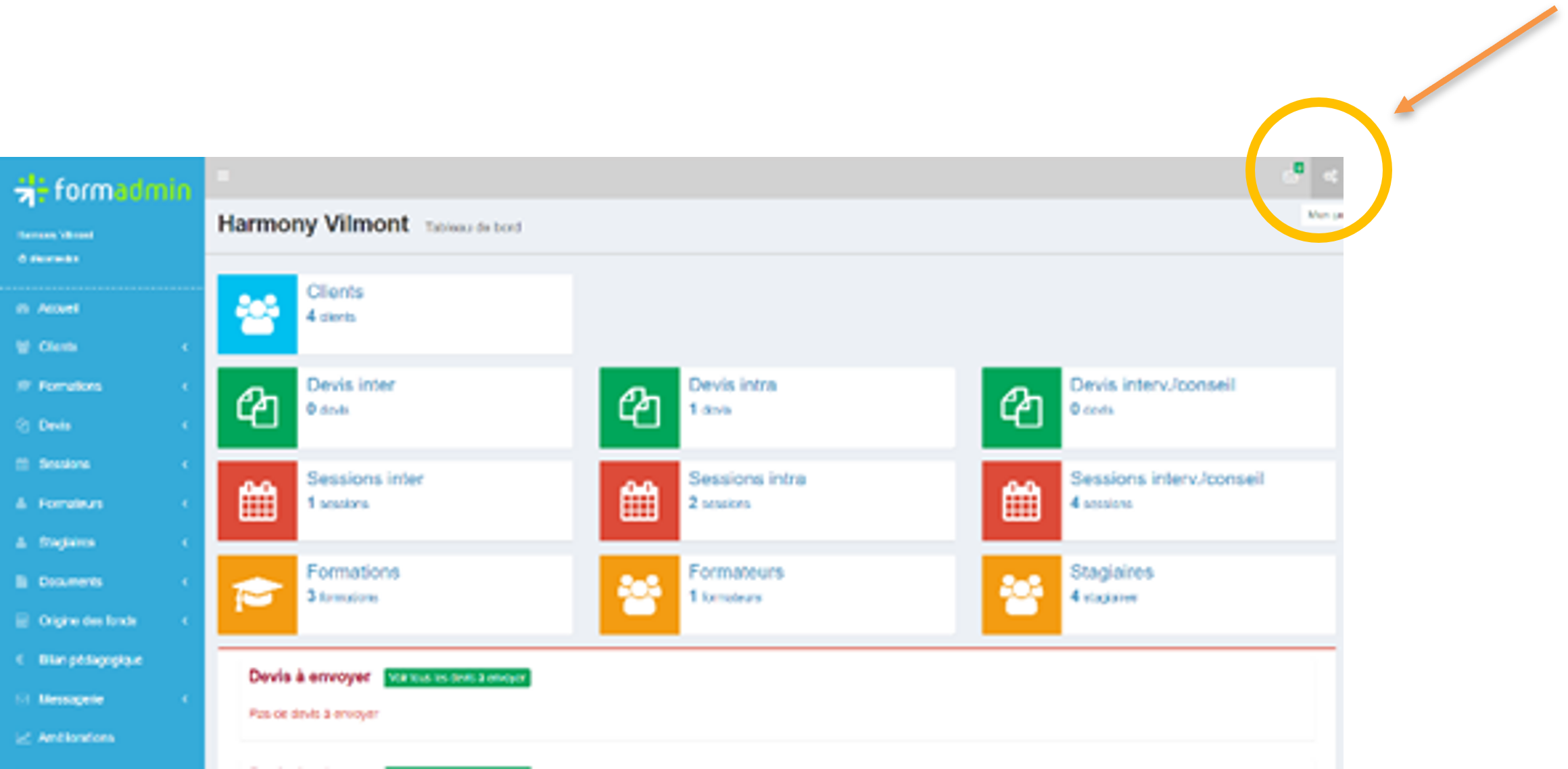Viewport: 1568px width, 769px height.
Task: Open notifications icon with green badge
Action: point(1291,176)
